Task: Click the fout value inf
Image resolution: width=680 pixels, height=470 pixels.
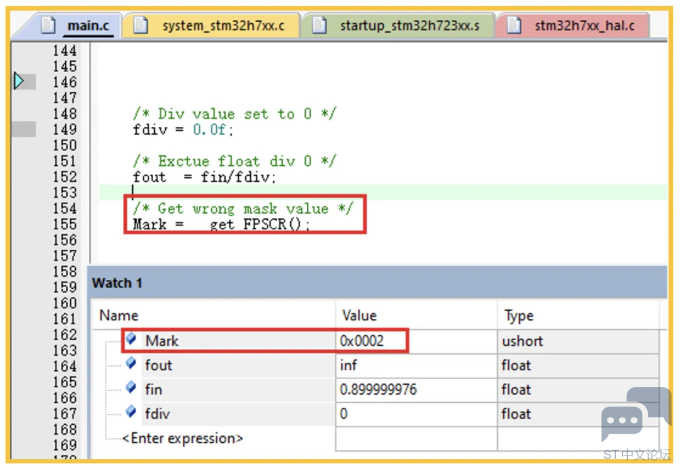Action: coord(348,365)
